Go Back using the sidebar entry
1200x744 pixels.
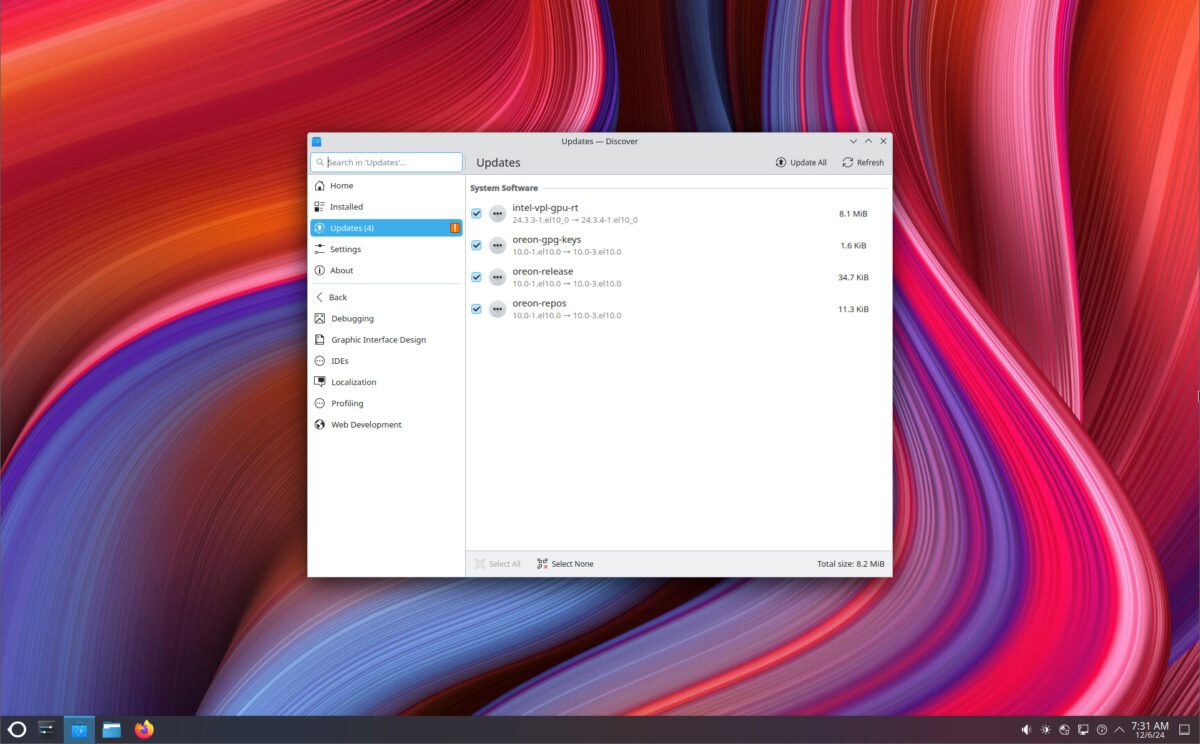point(337,297)
